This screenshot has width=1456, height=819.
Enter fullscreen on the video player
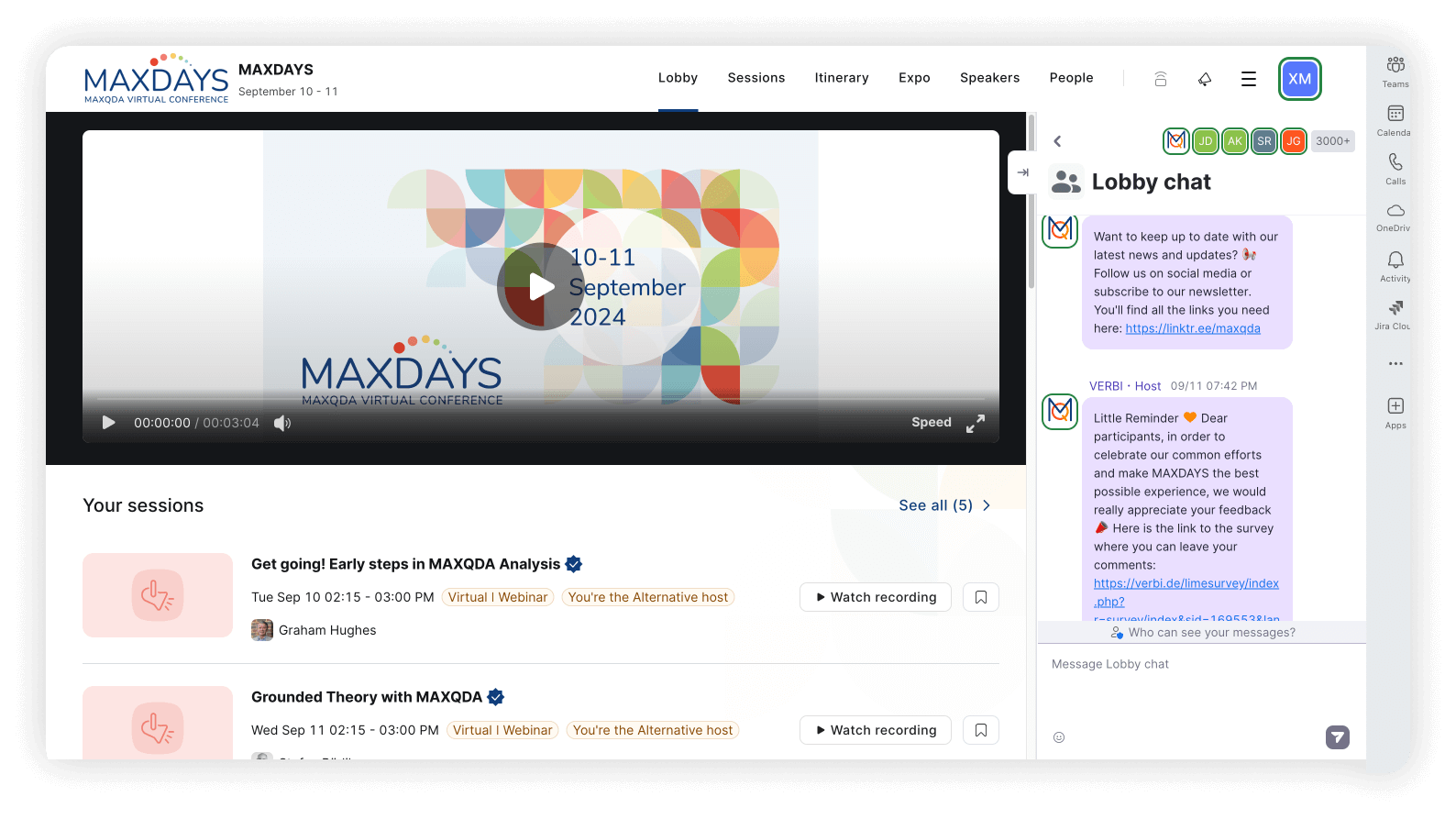pyautogui.click(x=976, y=423)
